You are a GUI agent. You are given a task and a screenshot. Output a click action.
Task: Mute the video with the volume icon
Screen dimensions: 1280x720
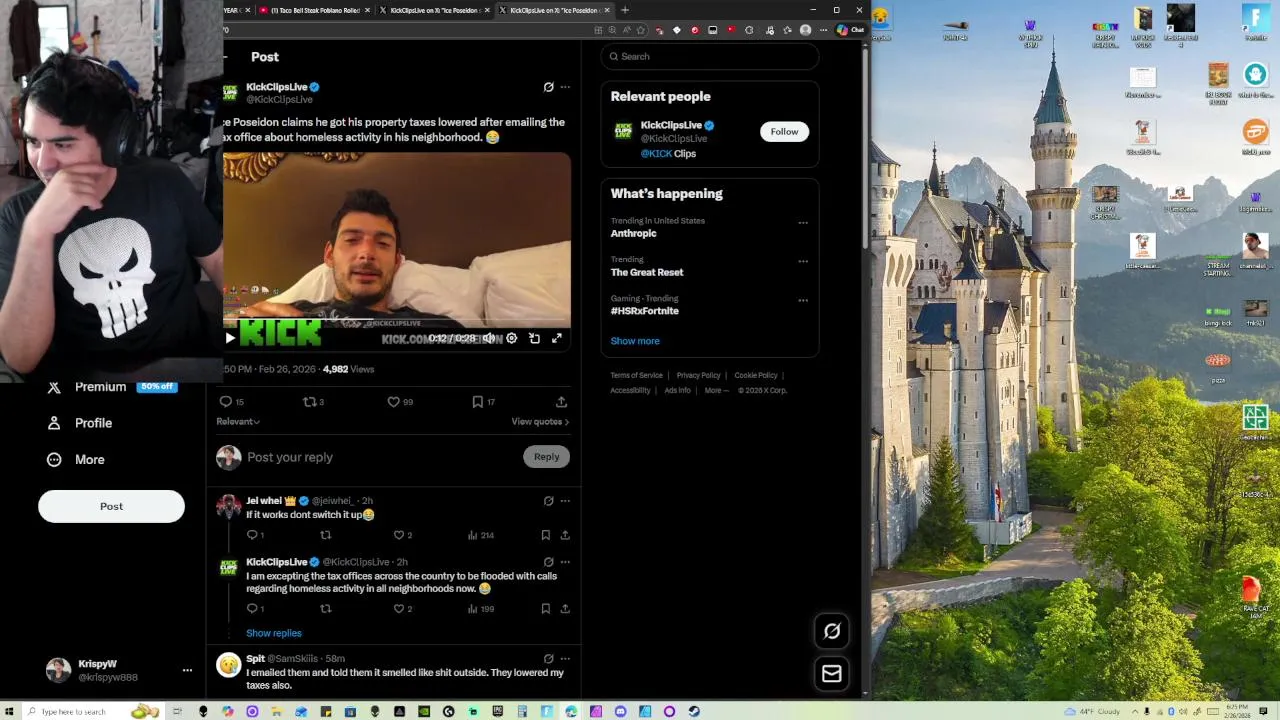489,338
